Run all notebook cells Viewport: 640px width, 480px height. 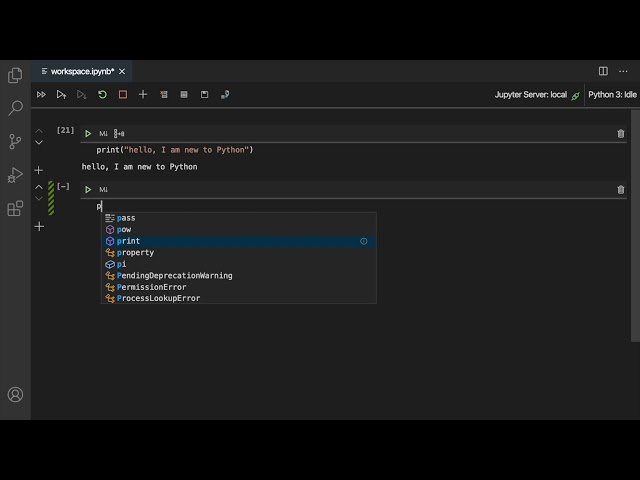coord(41,95)
